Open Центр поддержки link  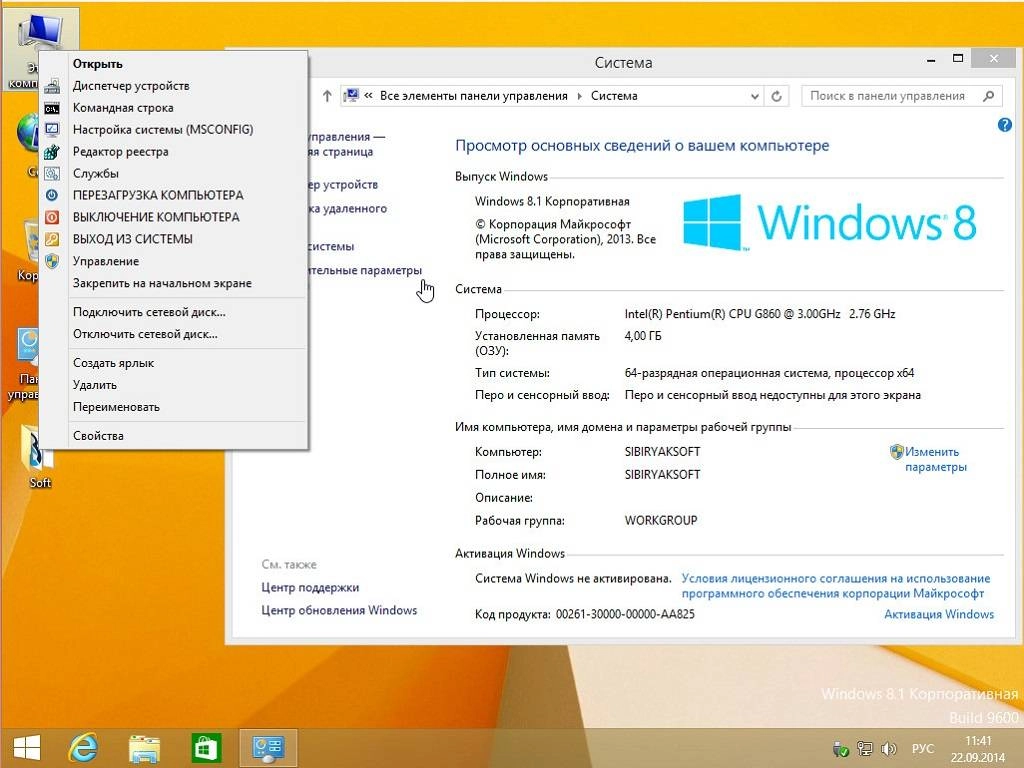[310, 587]
